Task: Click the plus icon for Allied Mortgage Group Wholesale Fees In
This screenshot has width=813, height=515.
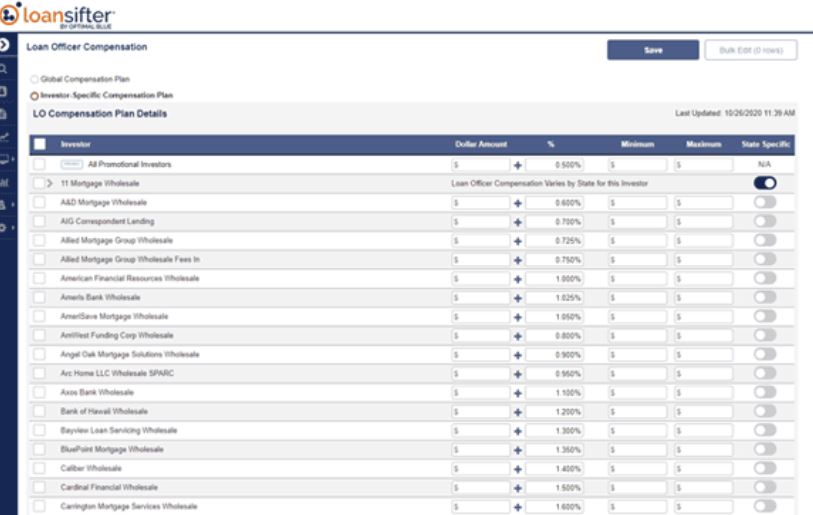Action: (517, 260)
